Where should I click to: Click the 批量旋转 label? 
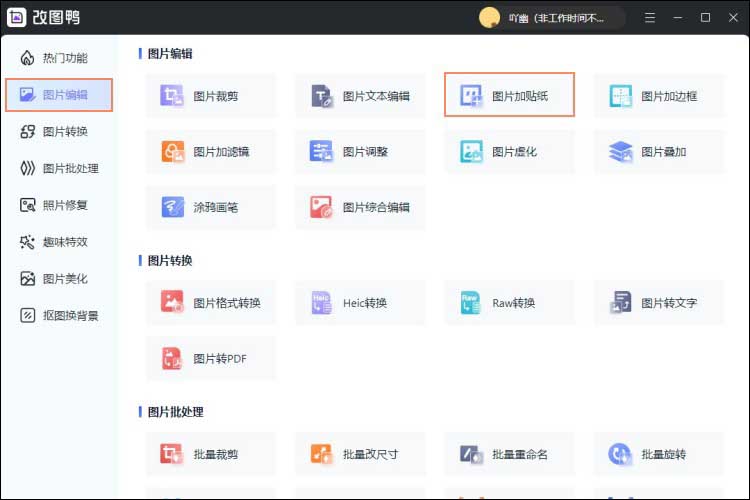click(x=664, y=454)
